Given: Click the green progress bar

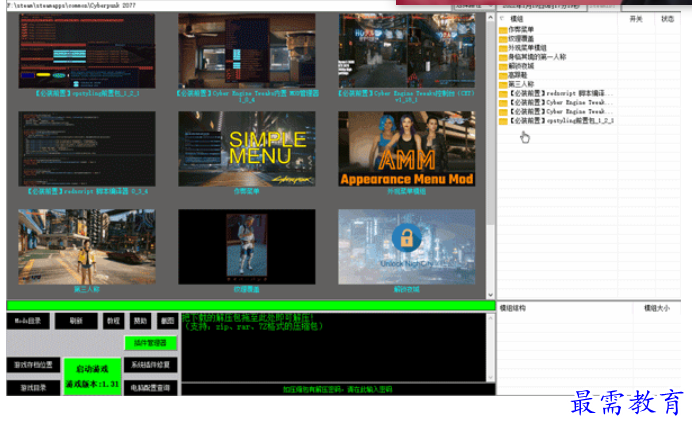Looking at the screenshot, I should point(251,306).
